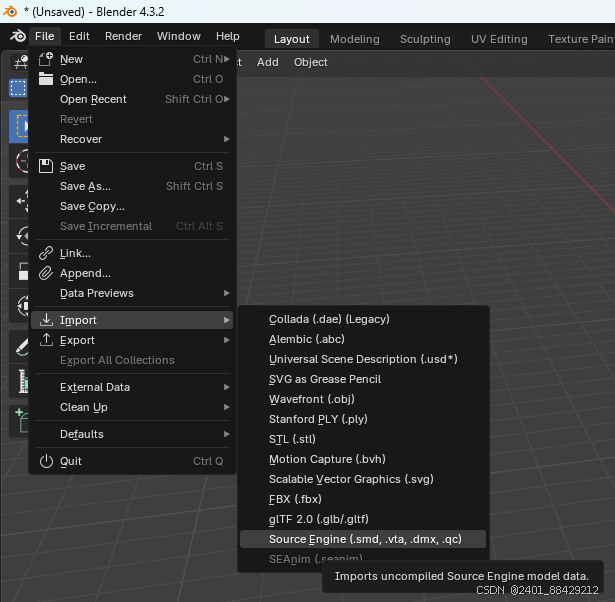Expand the Recover submenu
This screenshot has width=615, height=602.
(227, 139)
